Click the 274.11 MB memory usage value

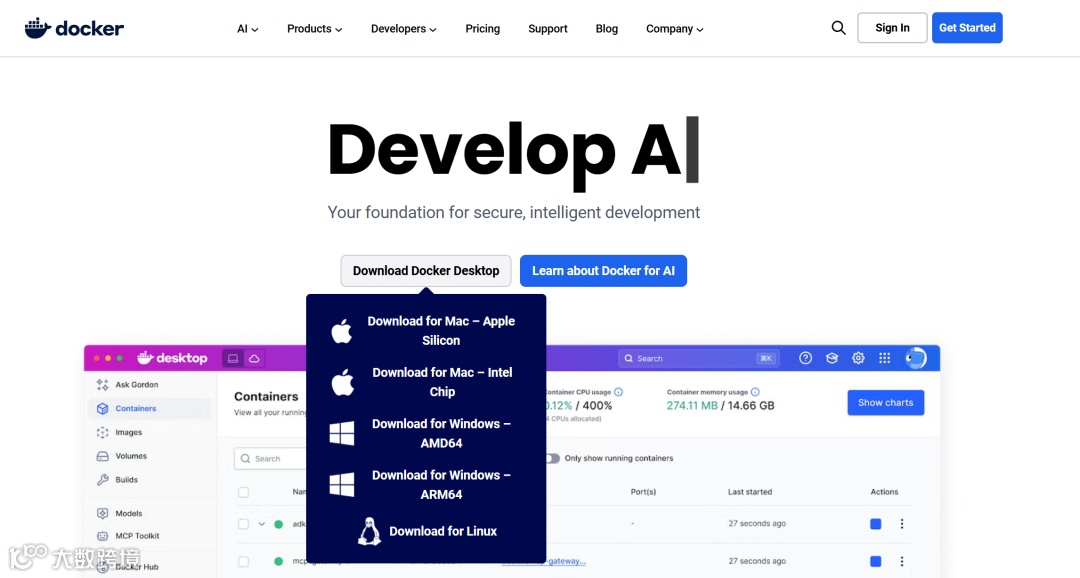(x=692, y=406)
